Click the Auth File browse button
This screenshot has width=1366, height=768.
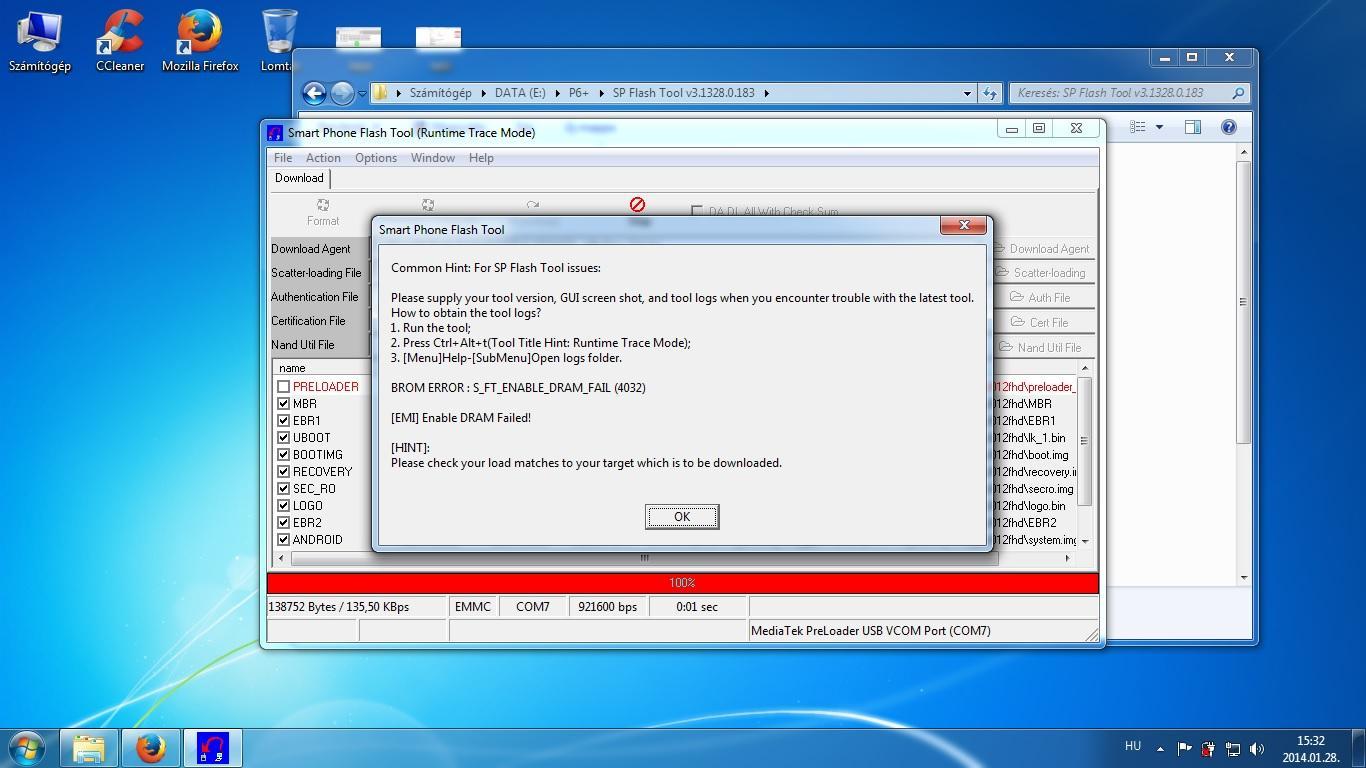click(x=1043, y=298)
